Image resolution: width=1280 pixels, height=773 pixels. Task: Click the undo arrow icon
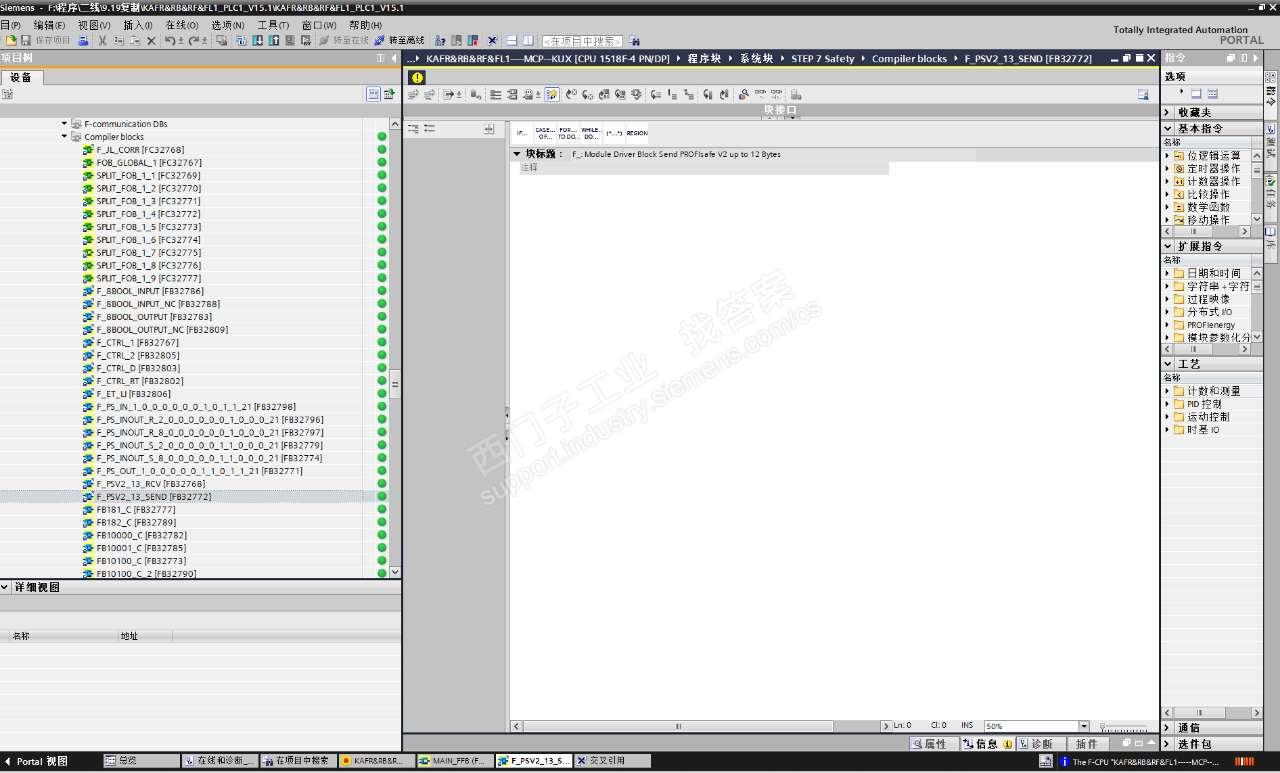click(171, 41)
